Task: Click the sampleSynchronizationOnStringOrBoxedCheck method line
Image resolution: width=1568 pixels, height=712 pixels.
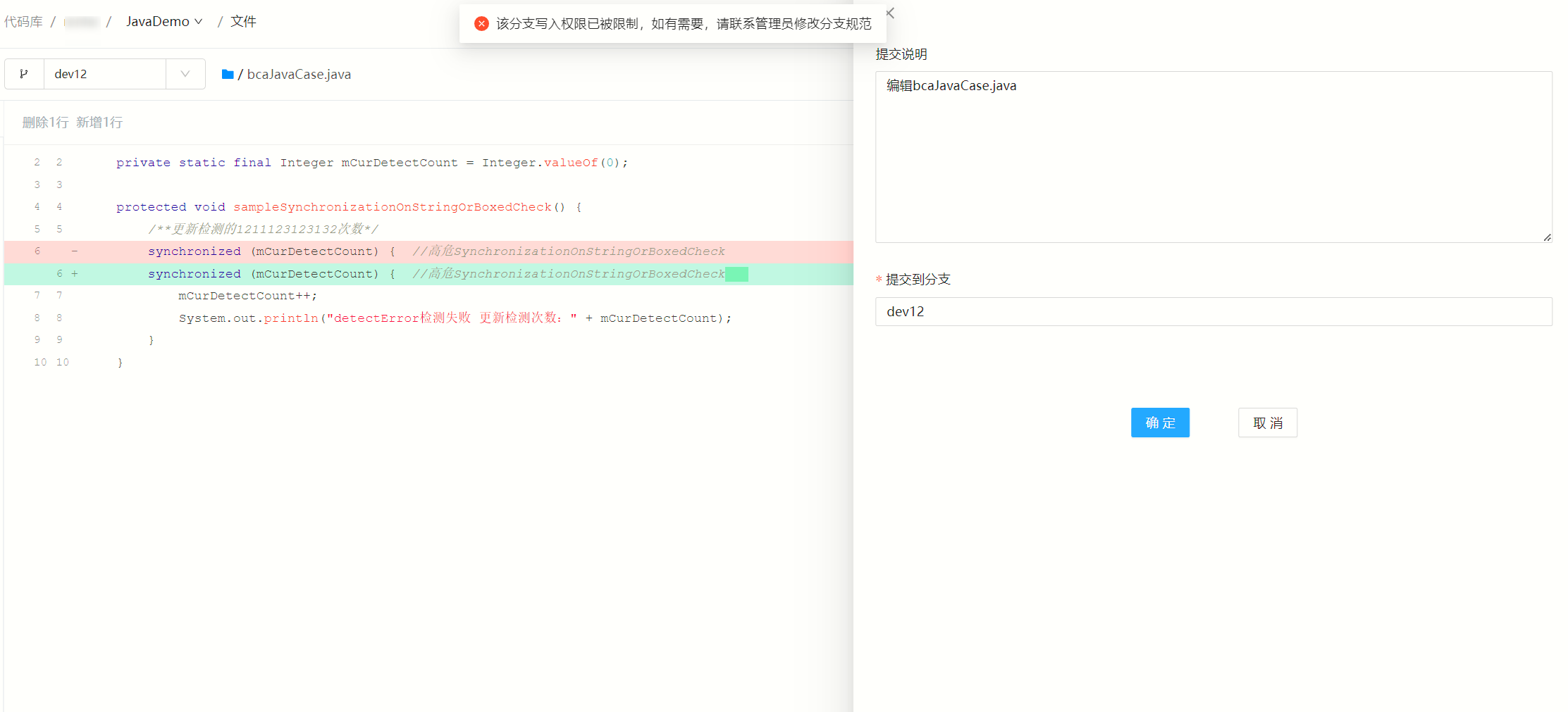Action: point(349,207)
